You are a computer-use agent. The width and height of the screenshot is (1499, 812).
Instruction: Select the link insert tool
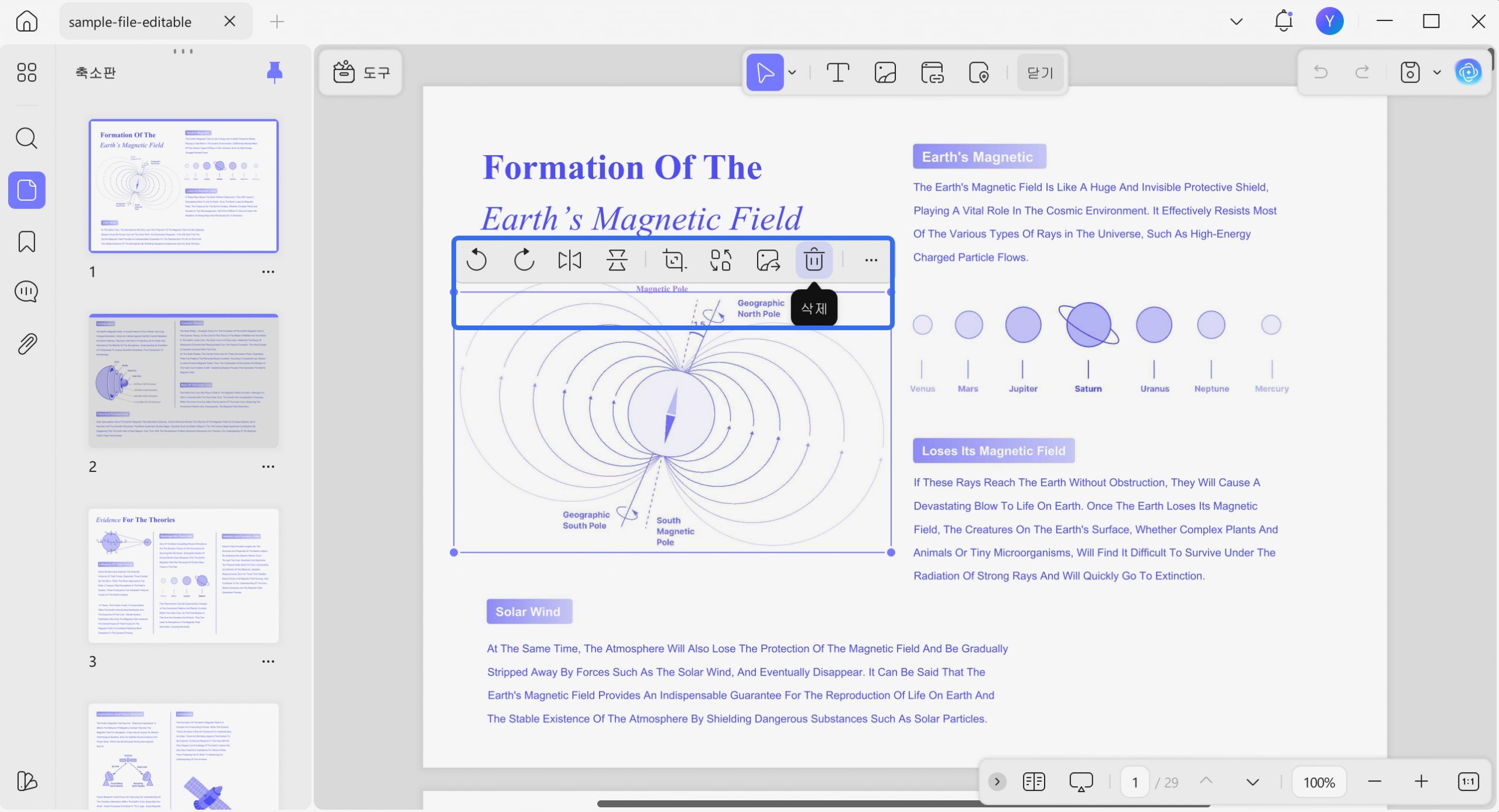point(932,73)
